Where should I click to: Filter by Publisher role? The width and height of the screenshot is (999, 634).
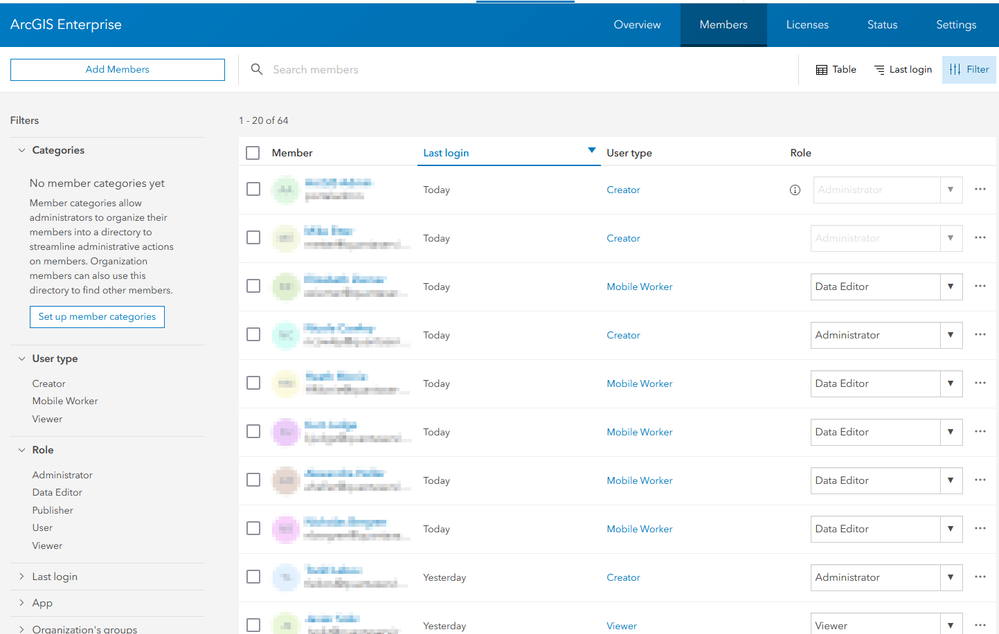tap(53, 510)
